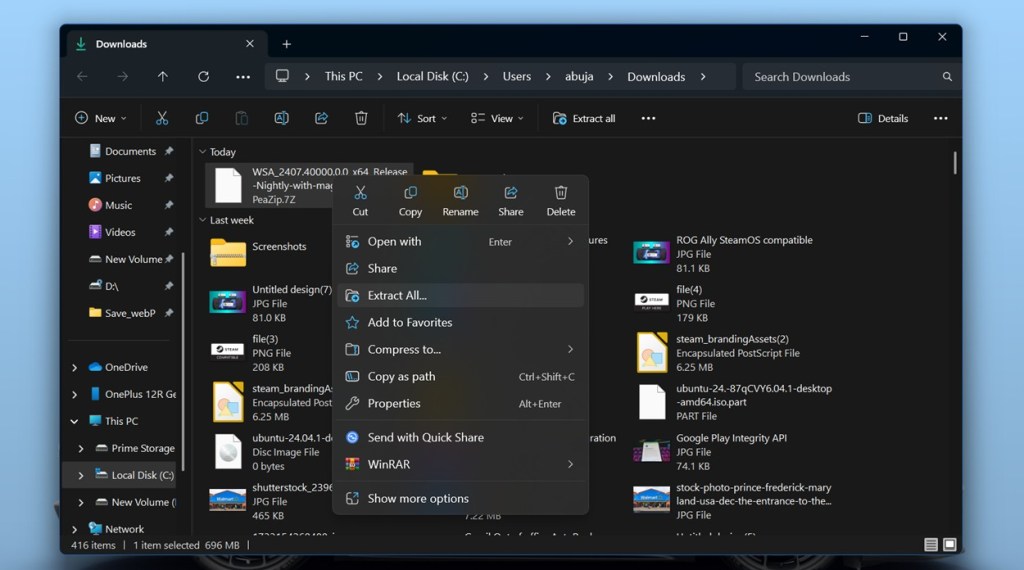This screenshot has width=1024, height=570.
Task: Click Extract all toolbar button
Action: [584, 118]
